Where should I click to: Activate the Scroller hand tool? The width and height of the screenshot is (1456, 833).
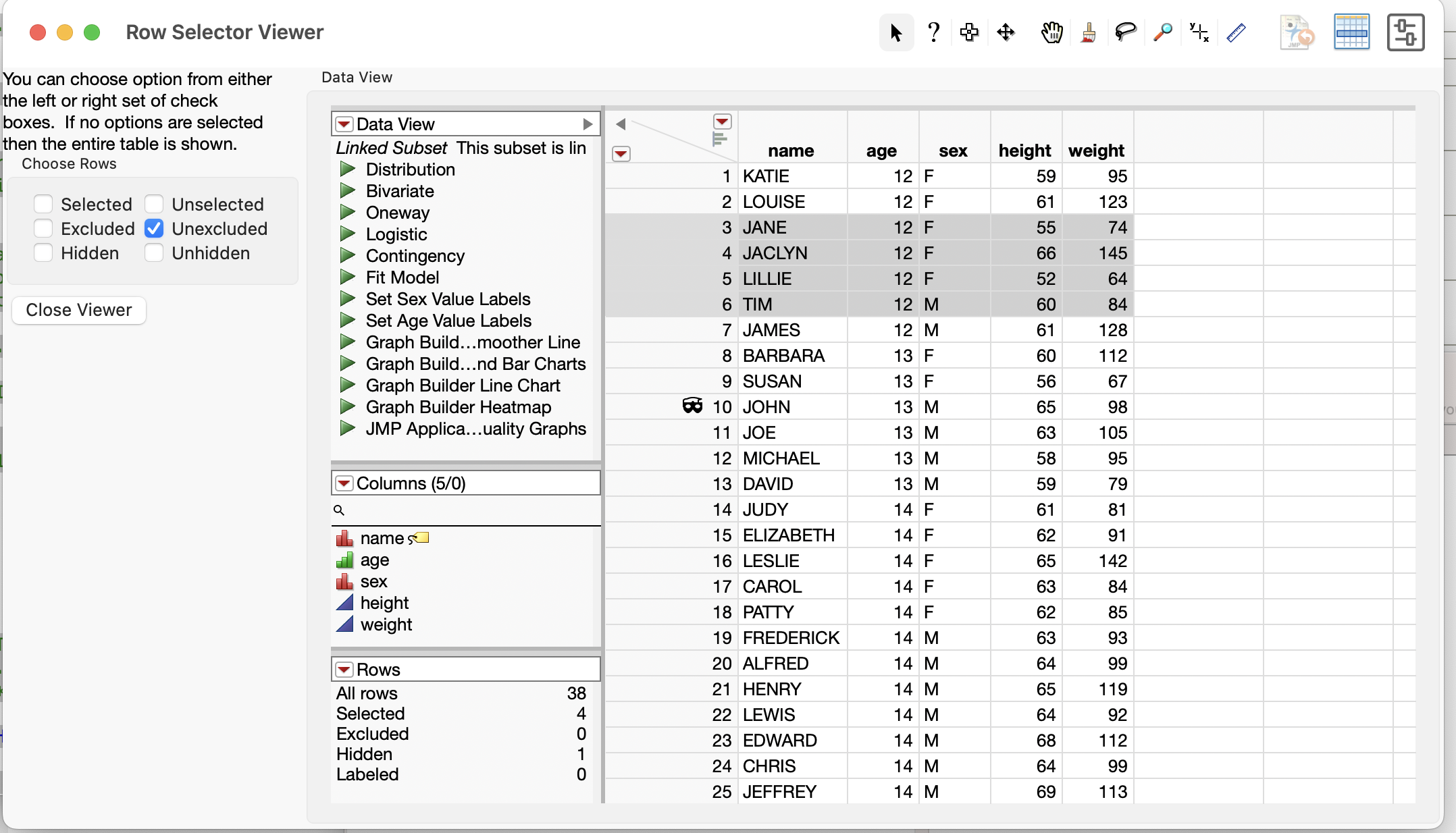1051,32
